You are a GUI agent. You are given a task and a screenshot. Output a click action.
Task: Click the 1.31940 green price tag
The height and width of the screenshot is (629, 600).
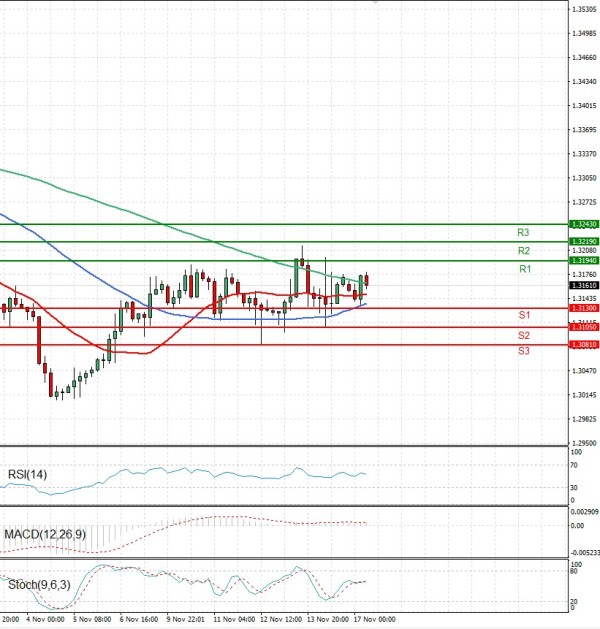pyautogui.click(x=583, y=260)
